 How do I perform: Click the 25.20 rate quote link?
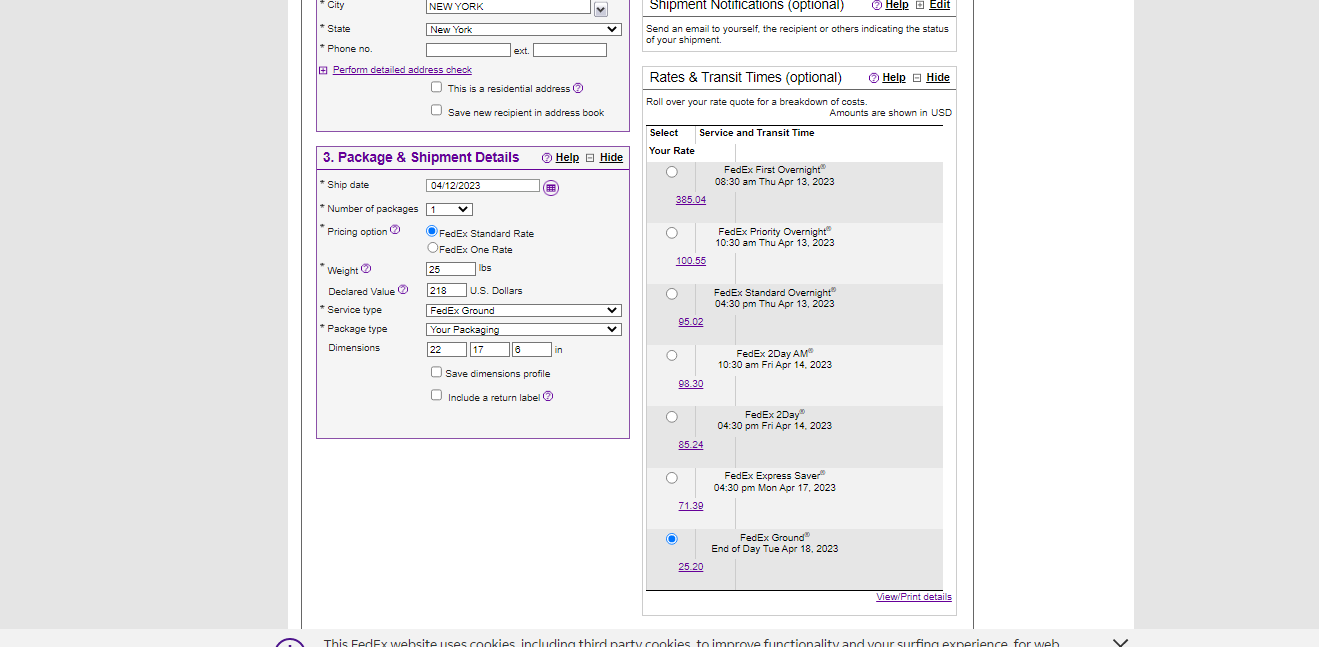point(691,567)
